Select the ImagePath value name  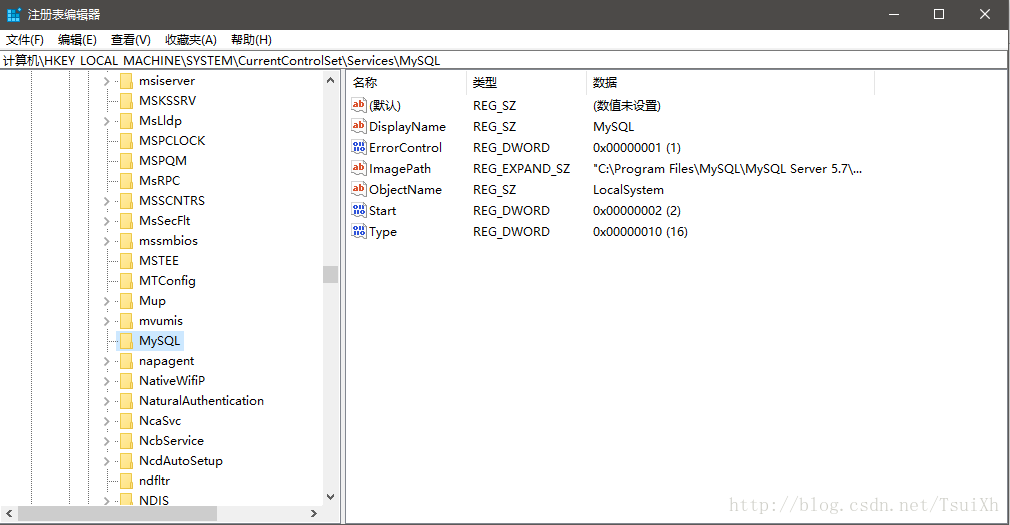point(400,169)
